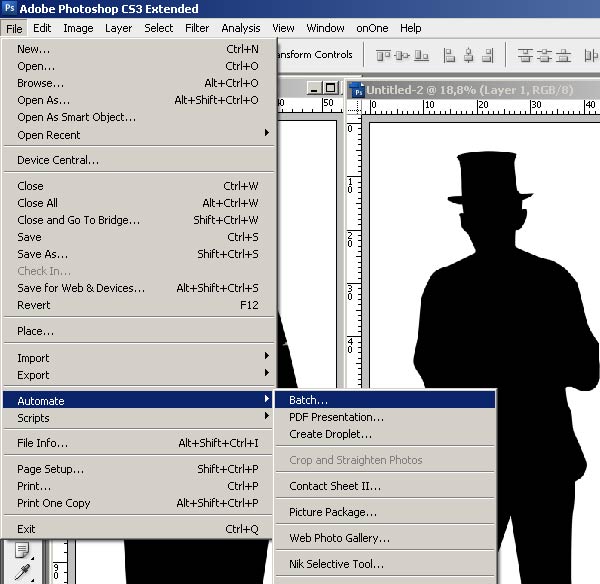
Task: Open the Analysis menu
Action: tap(240, 28)
